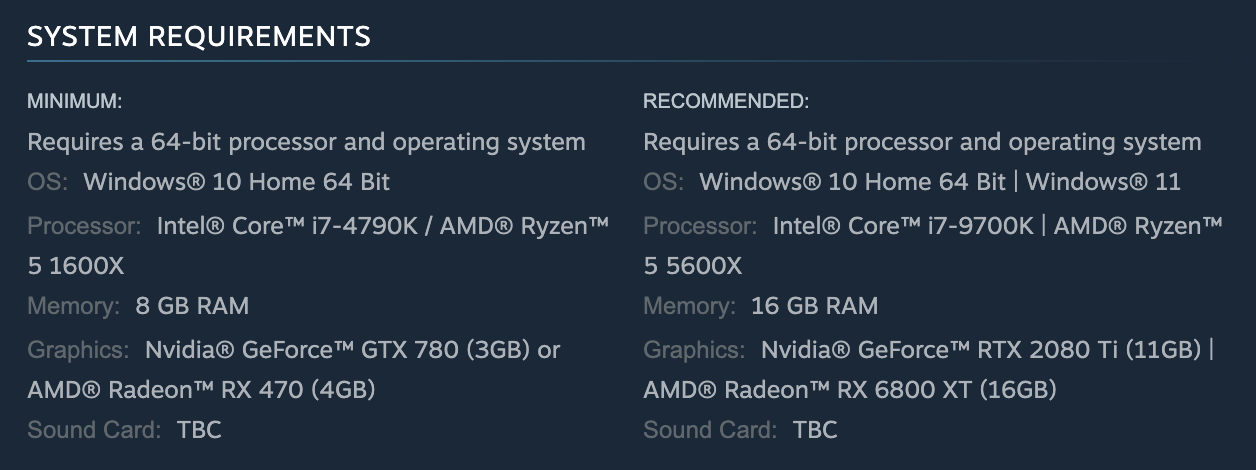This screenshot has width=1256, height=470.
Task: Click the SYSTEM REQUIREMENTS heading
Action: tap(198, 37)
